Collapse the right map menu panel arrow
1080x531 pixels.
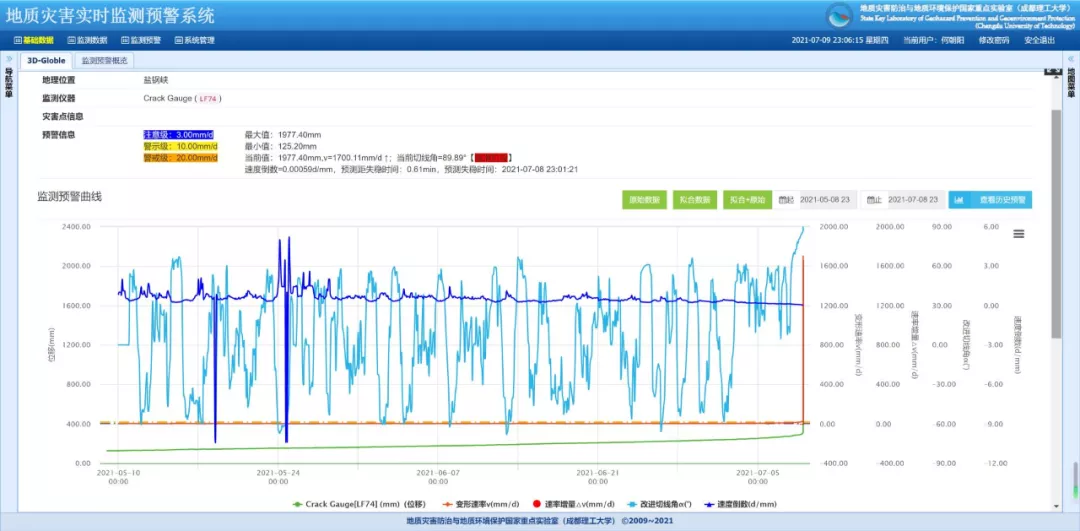point(1070,59)
